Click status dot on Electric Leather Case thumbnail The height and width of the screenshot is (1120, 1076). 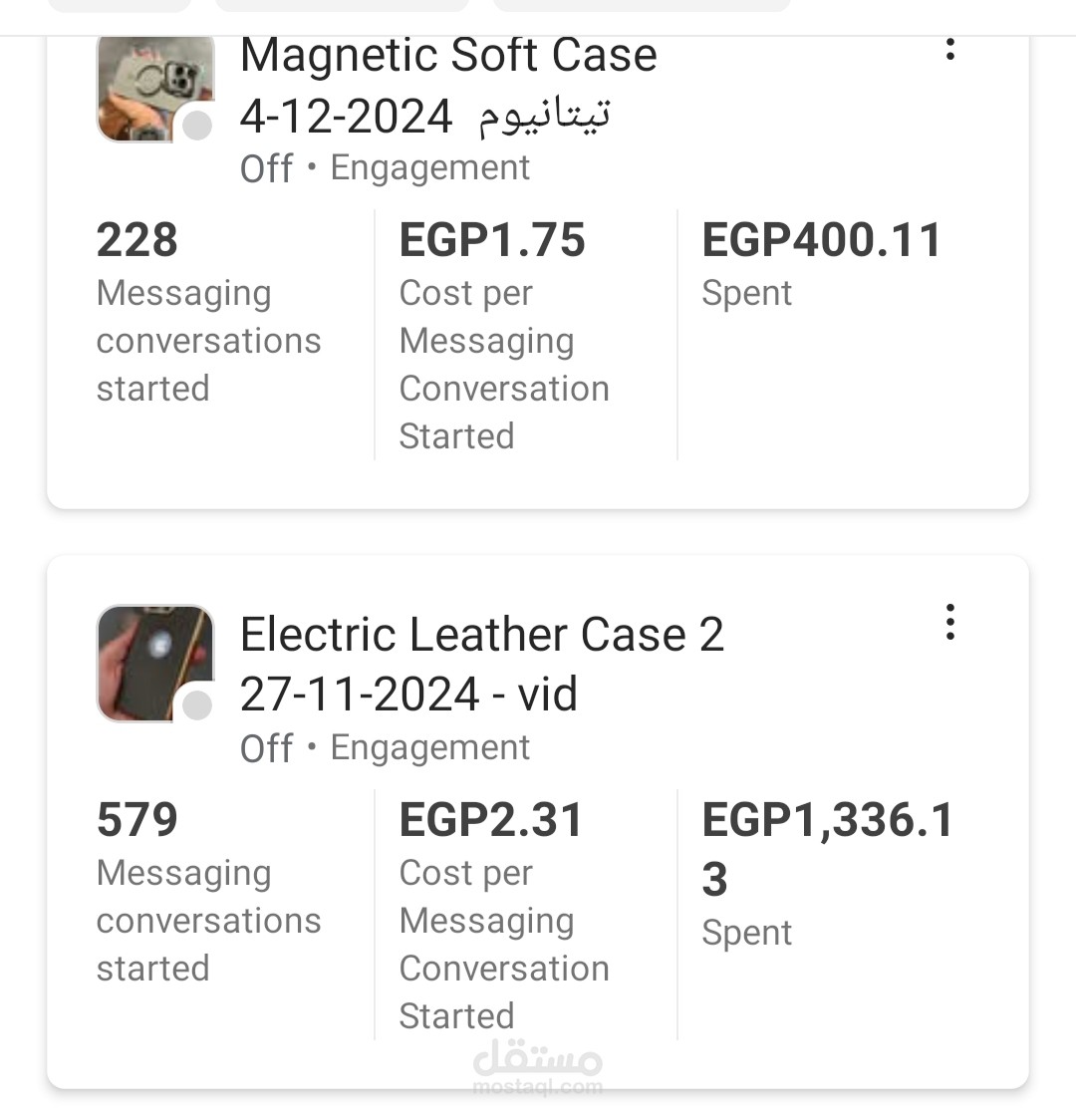click(x=197, y=705)
